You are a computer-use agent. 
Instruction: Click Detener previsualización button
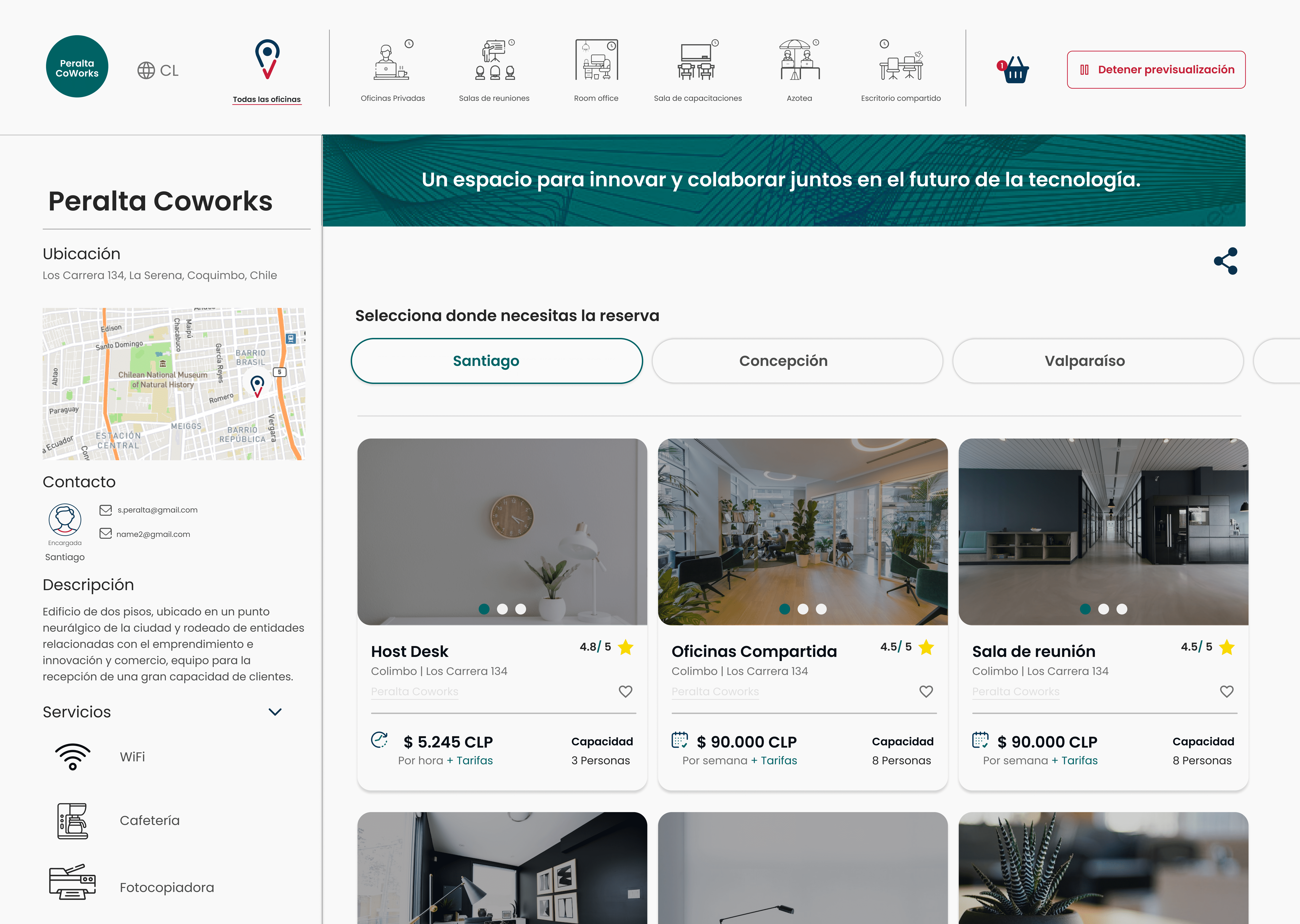click(x=1156, y=69)
